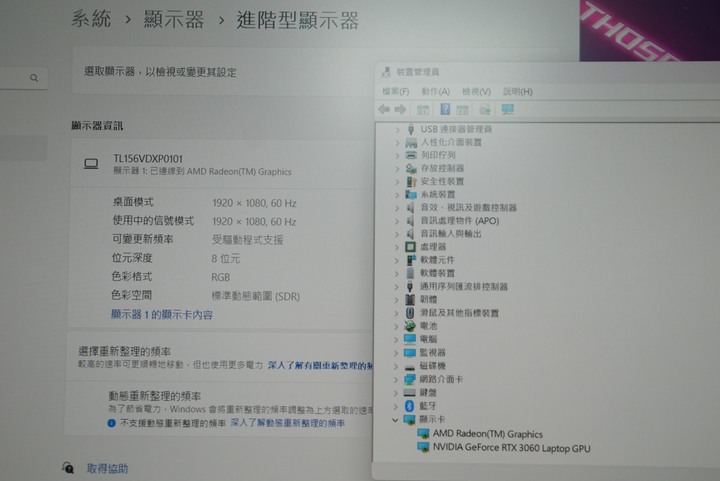Screen dimensions: 720x481
Task: Open 深入了解有關重新整理的頻率 link
Action: click(x=321, y=365)
